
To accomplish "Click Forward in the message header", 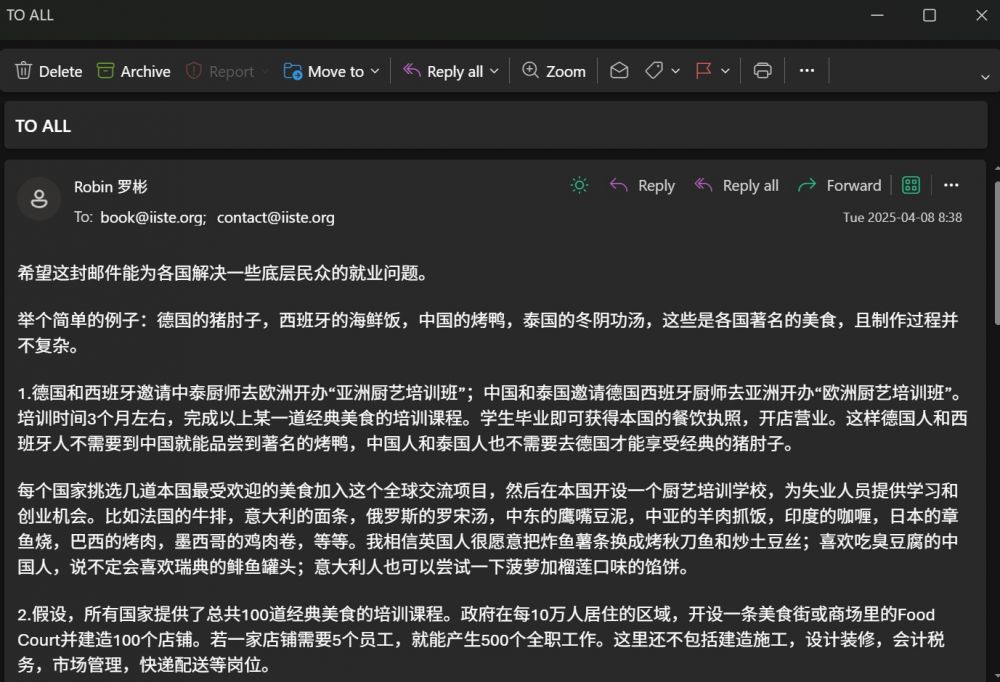I will [x=839, y=185].
